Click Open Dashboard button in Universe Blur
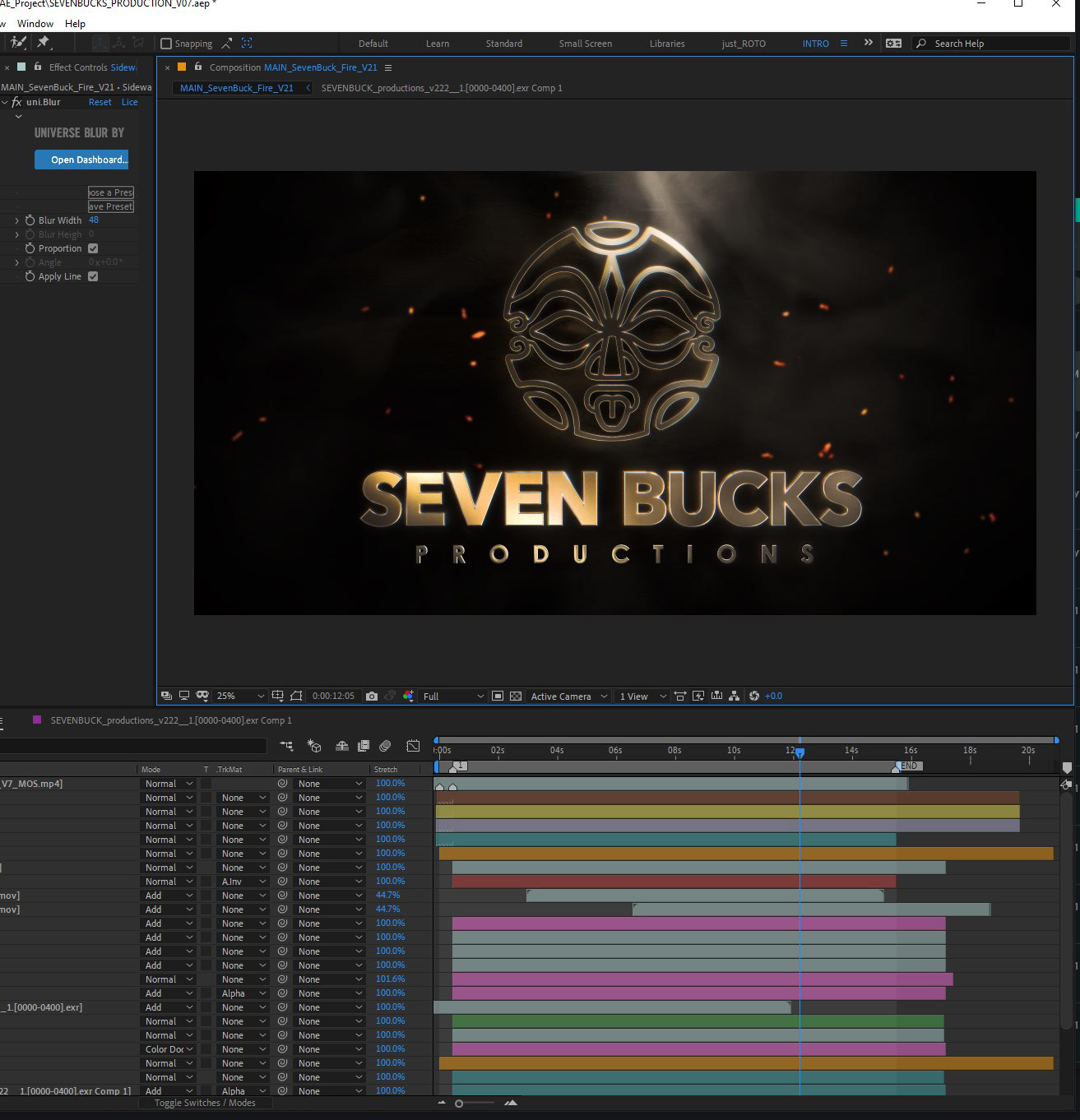This screenshot has height=1120, width=1080. pos(81,160)
